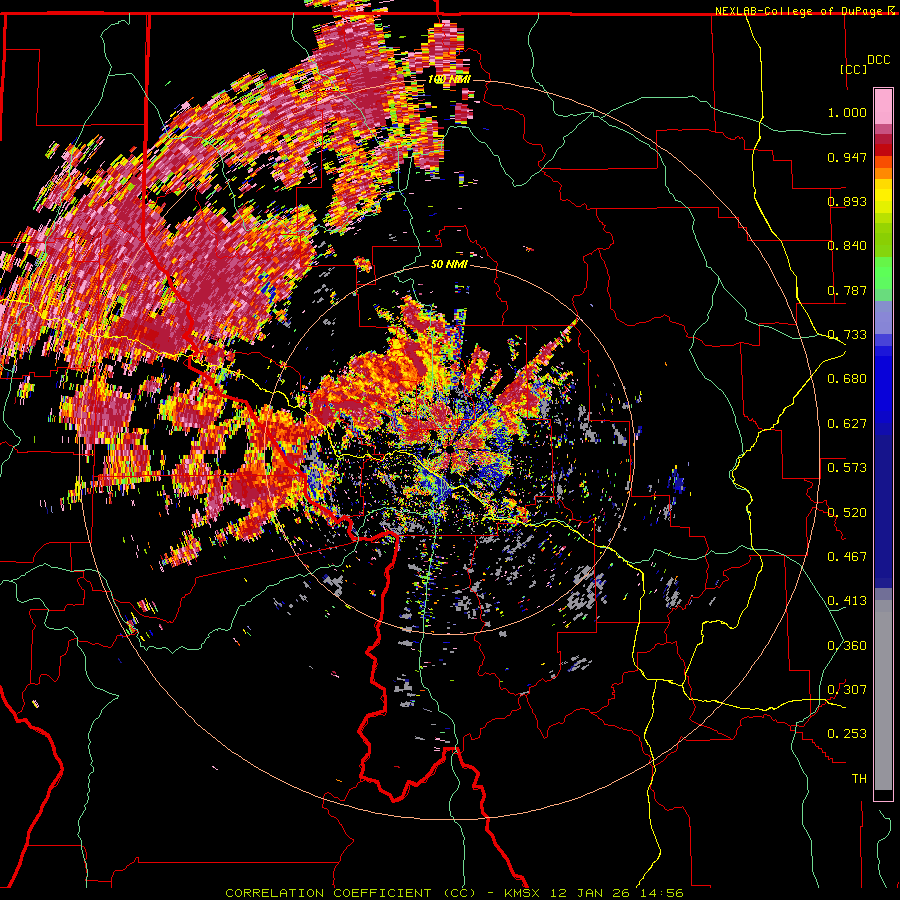Select the 0.253 legend value

[x=847, y=734]
